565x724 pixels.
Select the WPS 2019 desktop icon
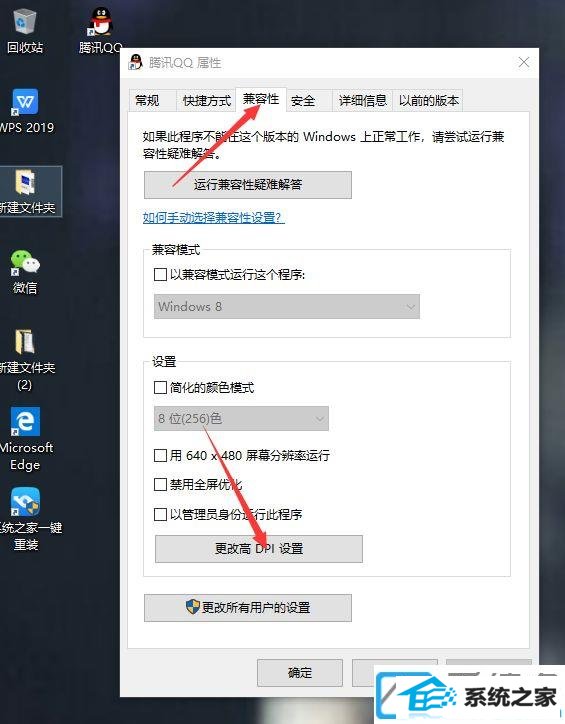point(25,102)
